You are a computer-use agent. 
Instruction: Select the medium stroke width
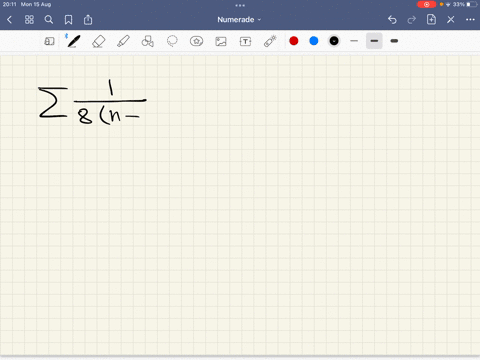374,41
